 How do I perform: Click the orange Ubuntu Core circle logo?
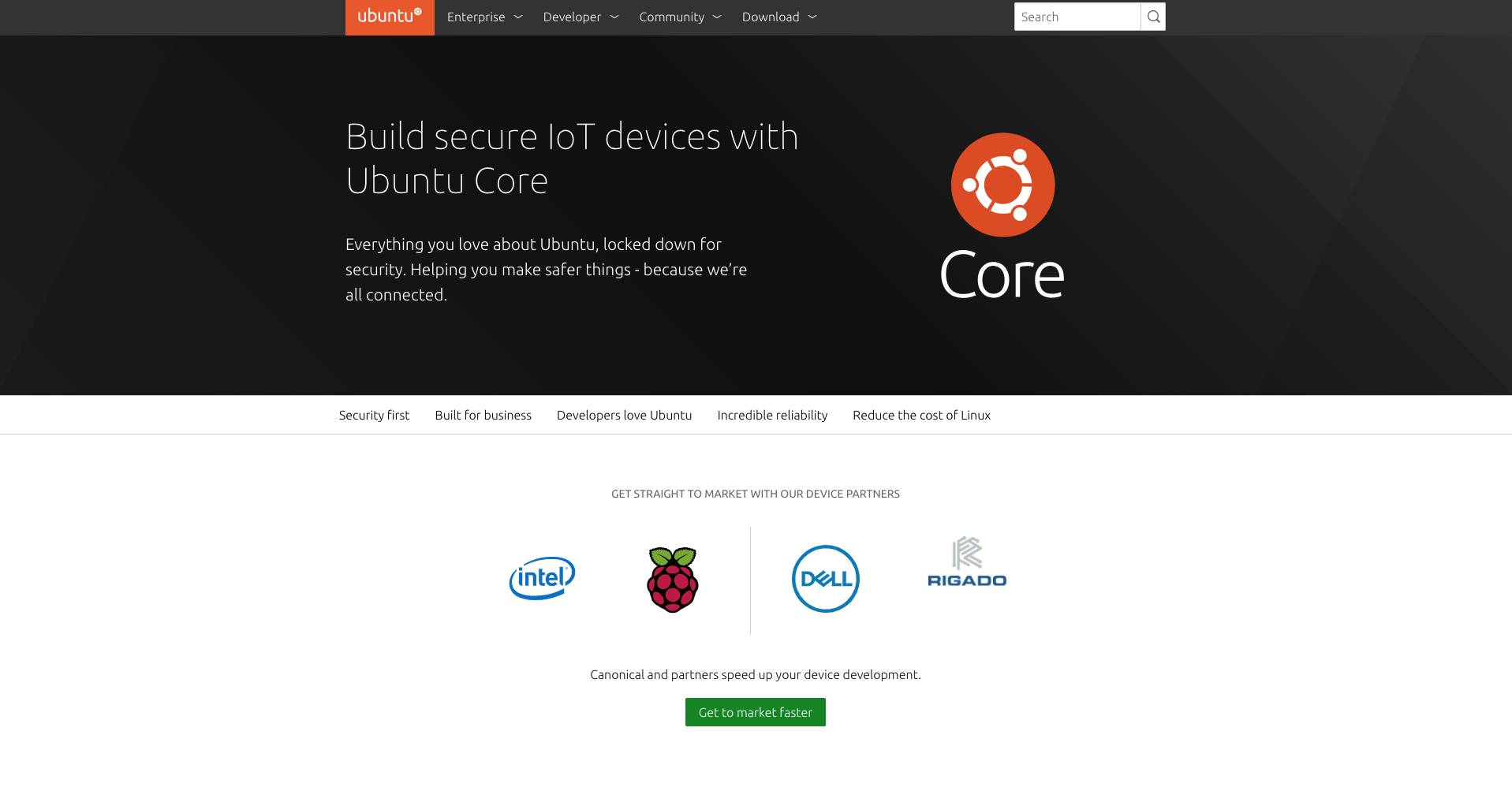[1002, 185]
